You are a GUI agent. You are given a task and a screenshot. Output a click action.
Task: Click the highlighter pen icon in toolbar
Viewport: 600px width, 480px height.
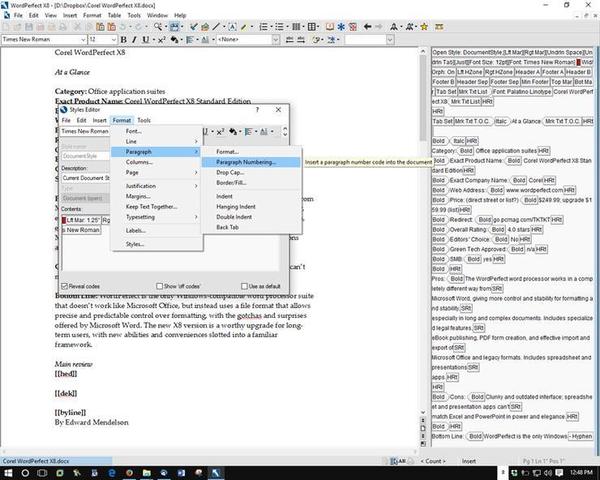pos(243,26)
